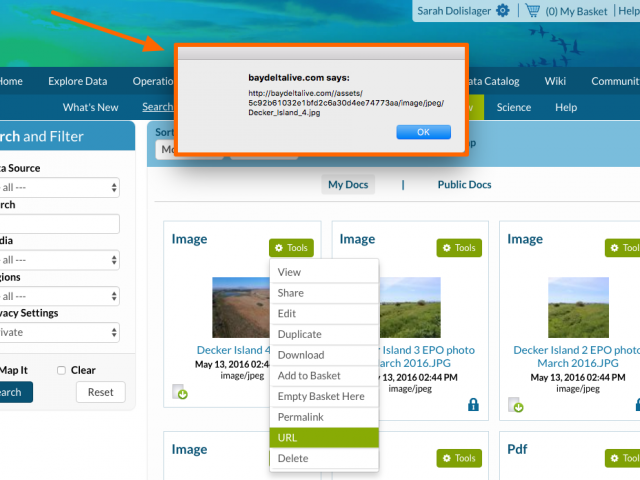Open the (0) My Basket link
The width and height of the screenshot is (640, 480).
tap(576, 11)
